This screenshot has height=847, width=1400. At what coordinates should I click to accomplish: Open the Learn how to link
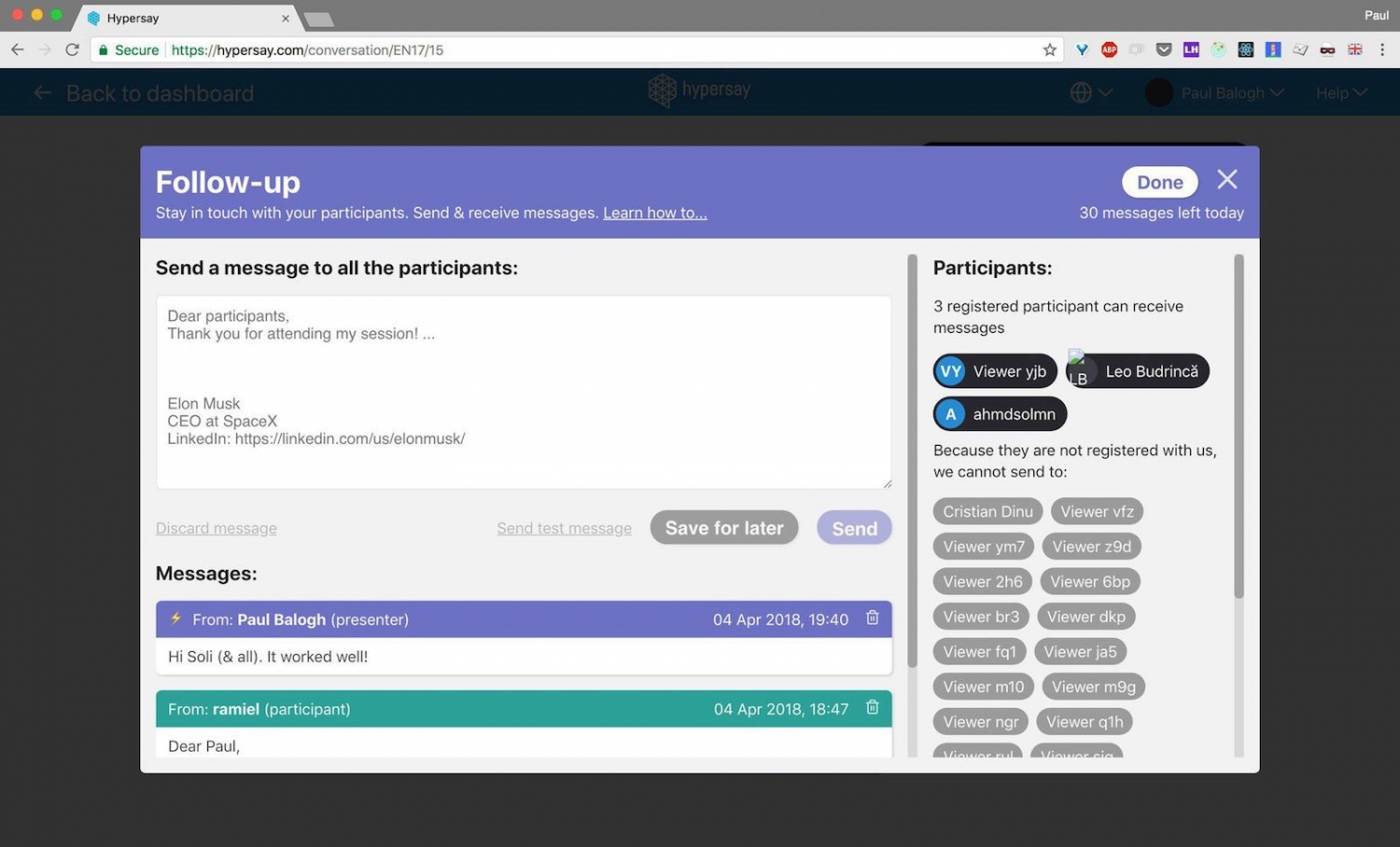coord(654,213)
